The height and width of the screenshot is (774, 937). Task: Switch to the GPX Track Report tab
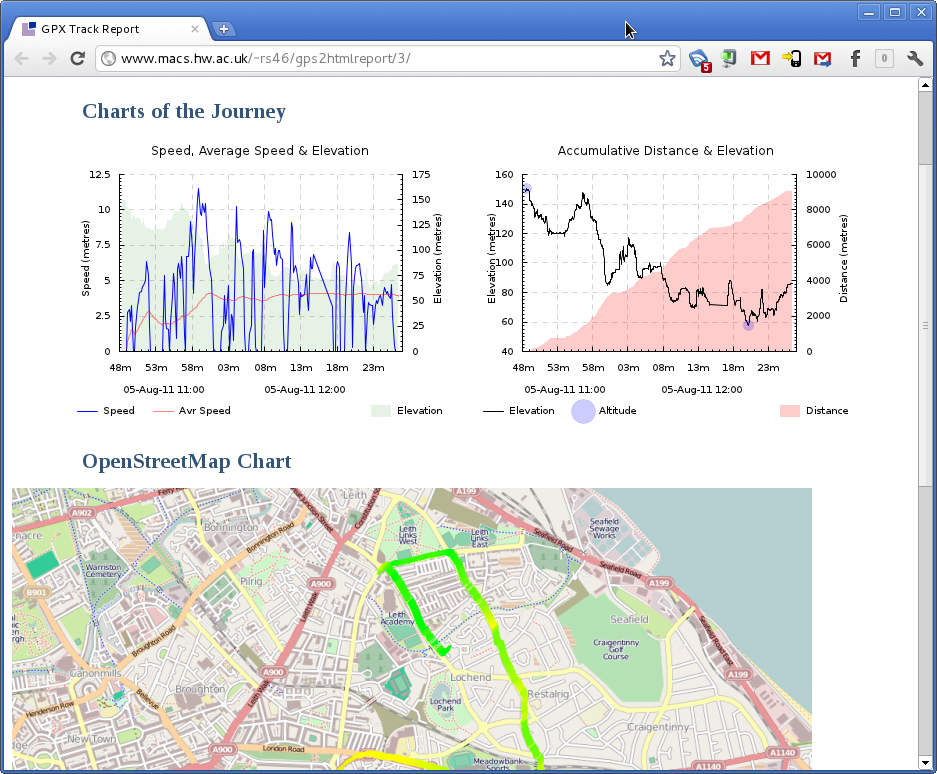pyautogui.click(x=100, y=29)
